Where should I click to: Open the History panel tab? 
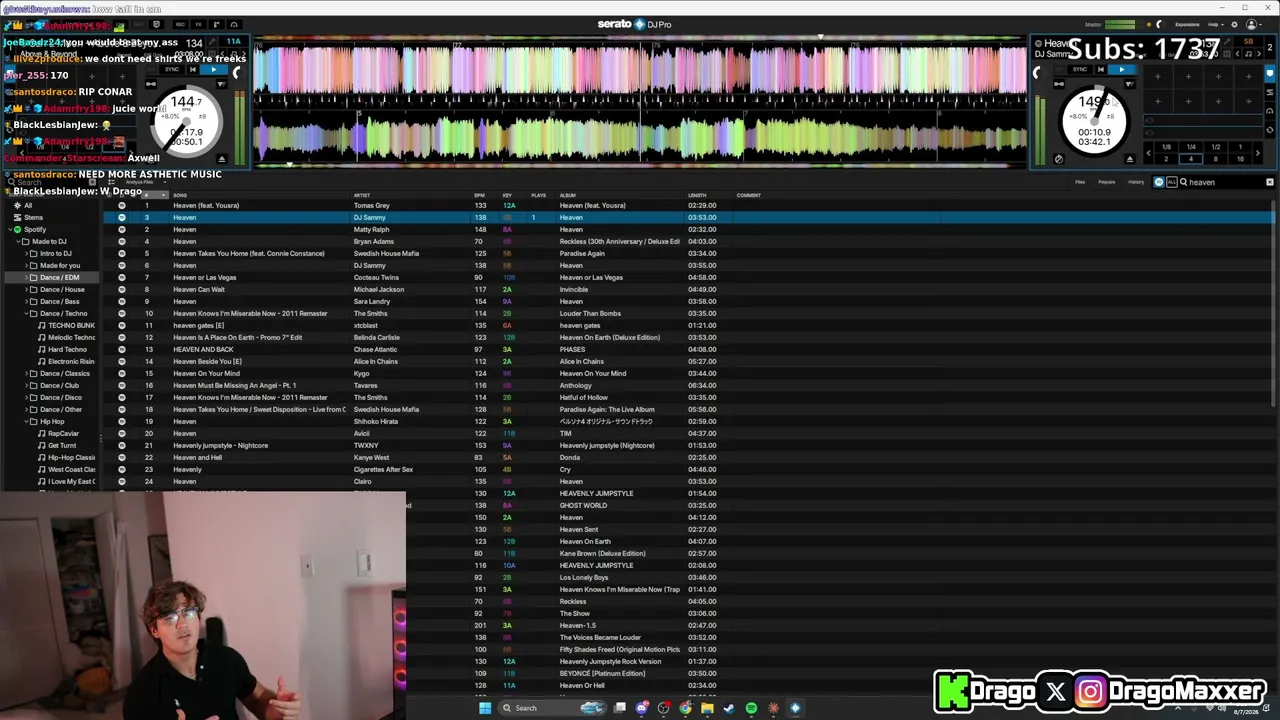coord(1136,182)
